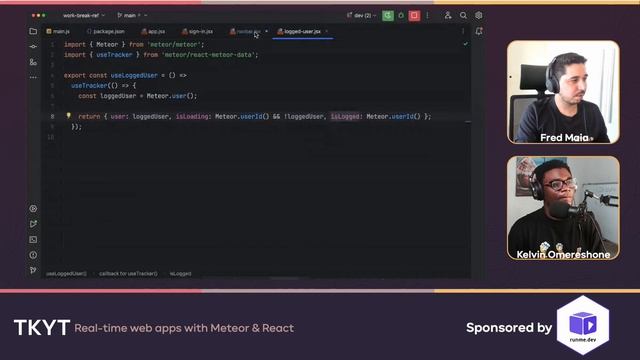Click the intention lightbulb on line 8
The image size is (640, 360).
[69, 116]
